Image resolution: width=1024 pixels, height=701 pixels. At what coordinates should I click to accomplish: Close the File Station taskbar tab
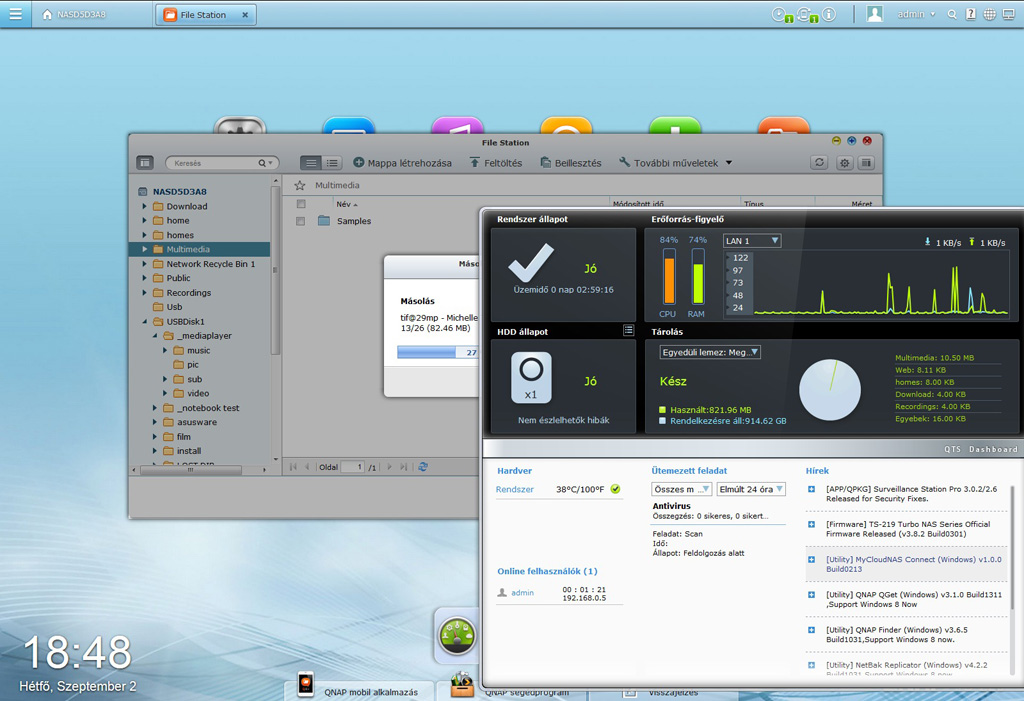click(x=245, y=14)
